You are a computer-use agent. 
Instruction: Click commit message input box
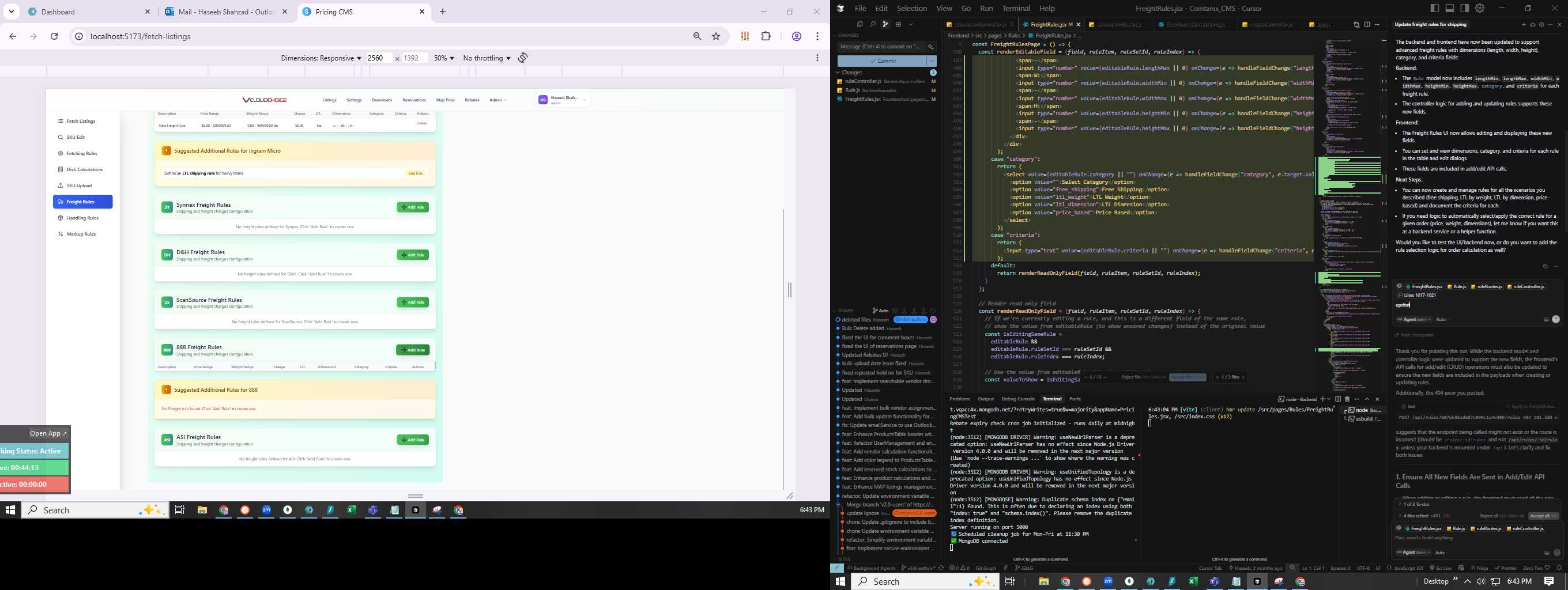[x=881, y=47]
